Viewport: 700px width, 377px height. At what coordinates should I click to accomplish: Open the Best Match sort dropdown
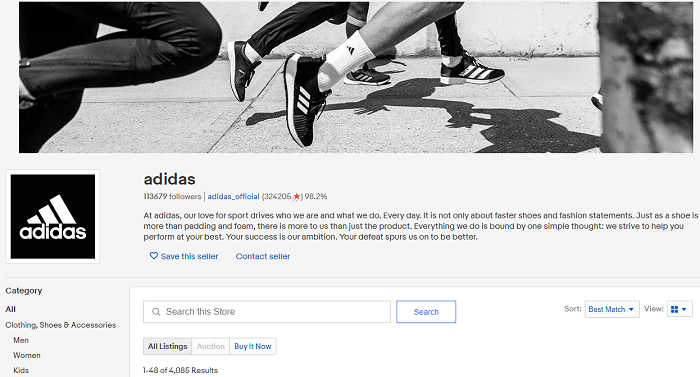tap(612, 309)
